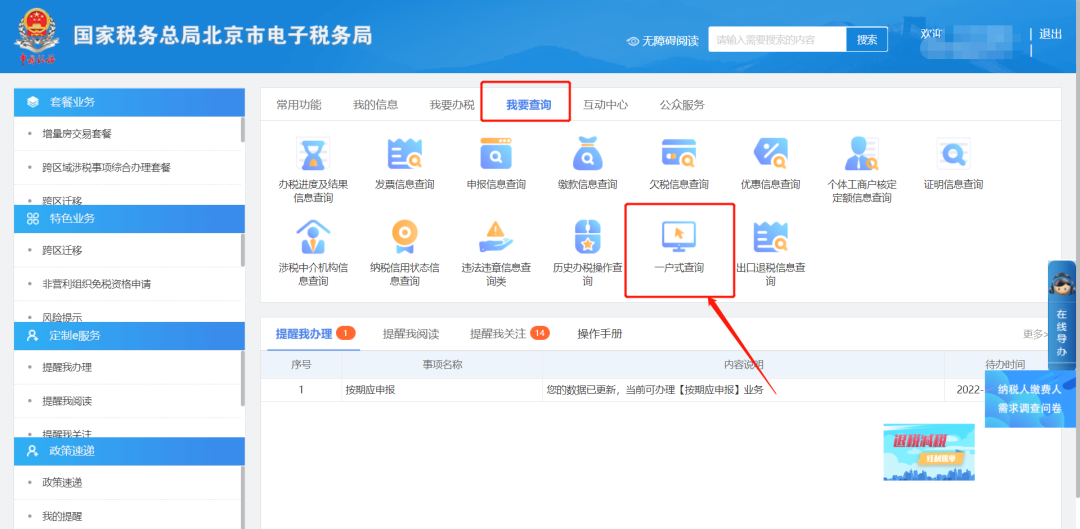Switch to 常用功能 tab

(299, 105)
